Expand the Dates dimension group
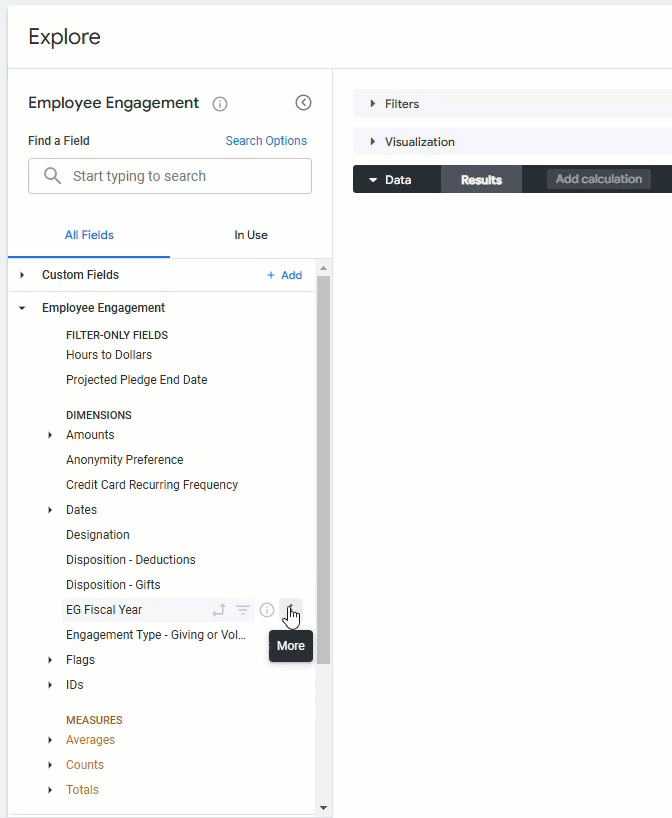The image size is (672, 818). pyautogui.click(x=50, y=510)
